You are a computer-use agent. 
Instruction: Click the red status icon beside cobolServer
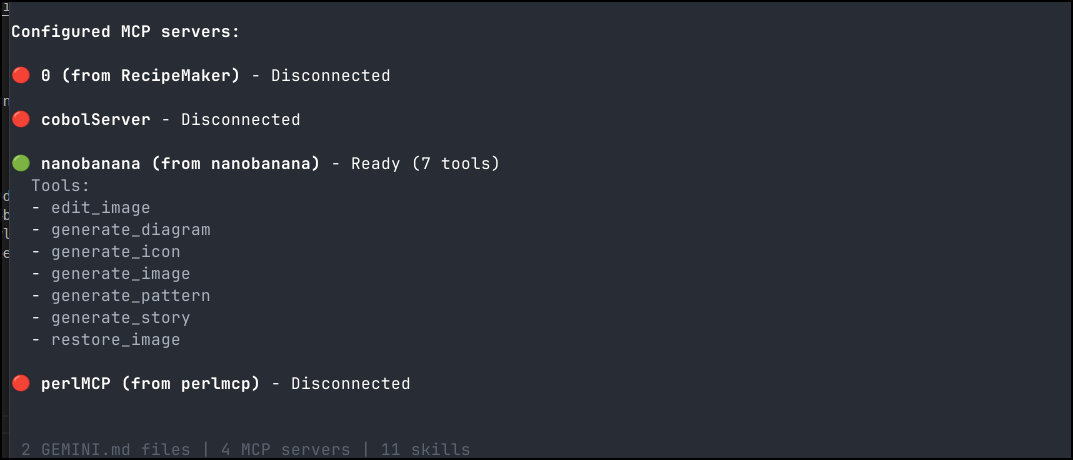click(x=21, y=120)
